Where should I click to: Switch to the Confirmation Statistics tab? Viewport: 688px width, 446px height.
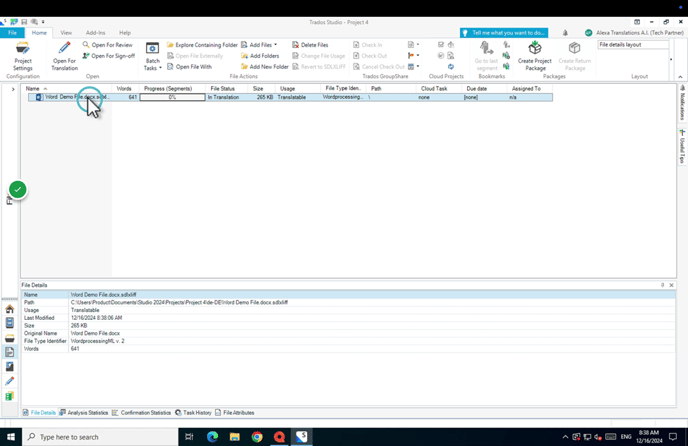tap(141, 413)
